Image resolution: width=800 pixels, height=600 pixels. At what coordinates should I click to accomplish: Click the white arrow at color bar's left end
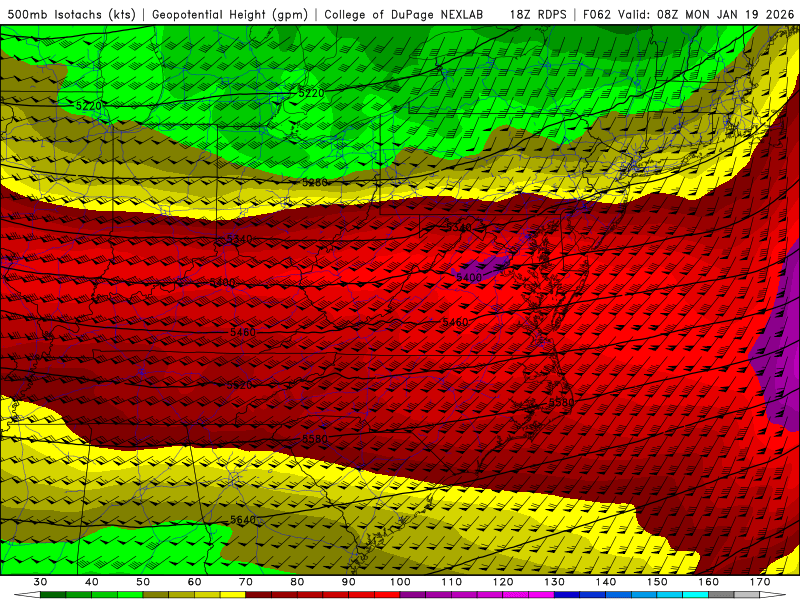[x=28, y=595]
